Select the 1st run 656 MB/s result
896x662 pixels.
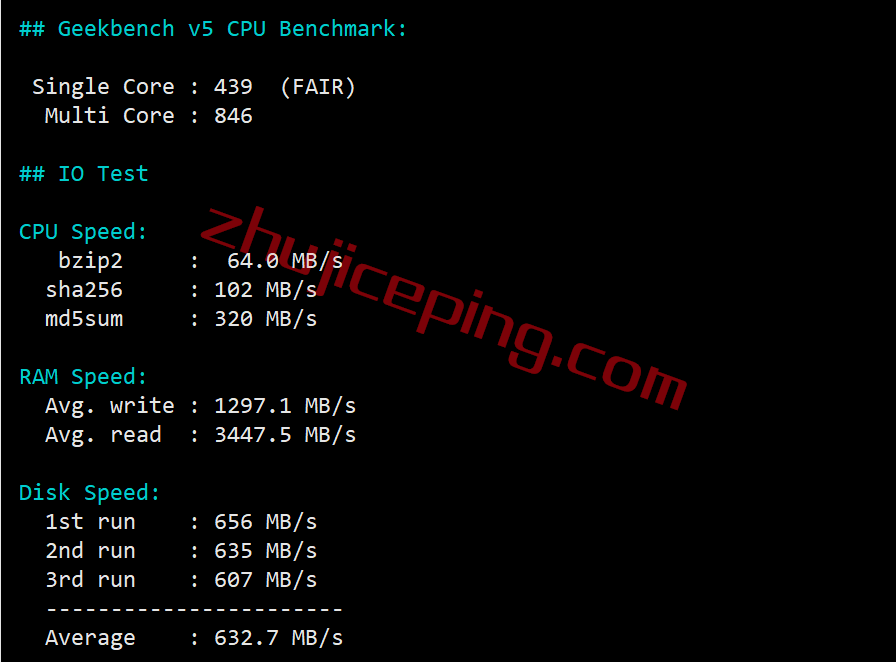[265, 522]
